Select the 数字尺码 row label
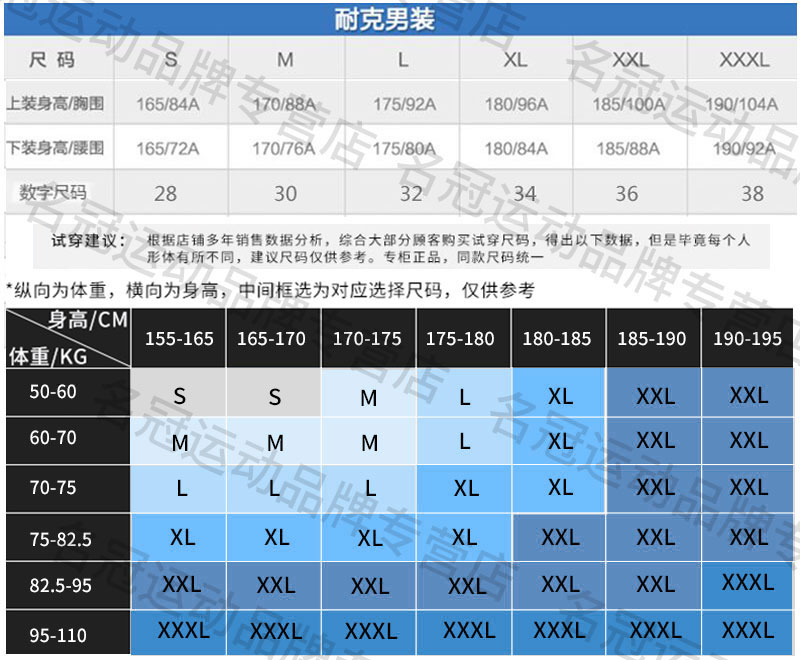The width and height of the screenshot is (800, 660). 53,193
